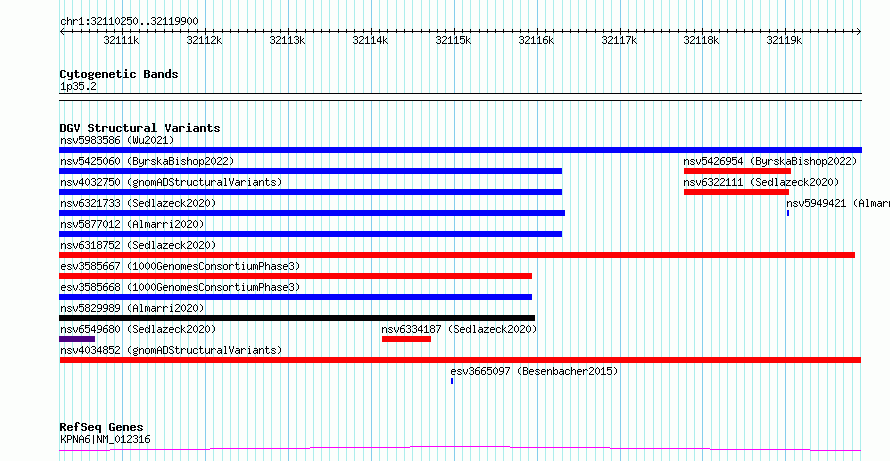Select the blue bar for nsv5983586

pyautogui.click(x=460, y=150)
